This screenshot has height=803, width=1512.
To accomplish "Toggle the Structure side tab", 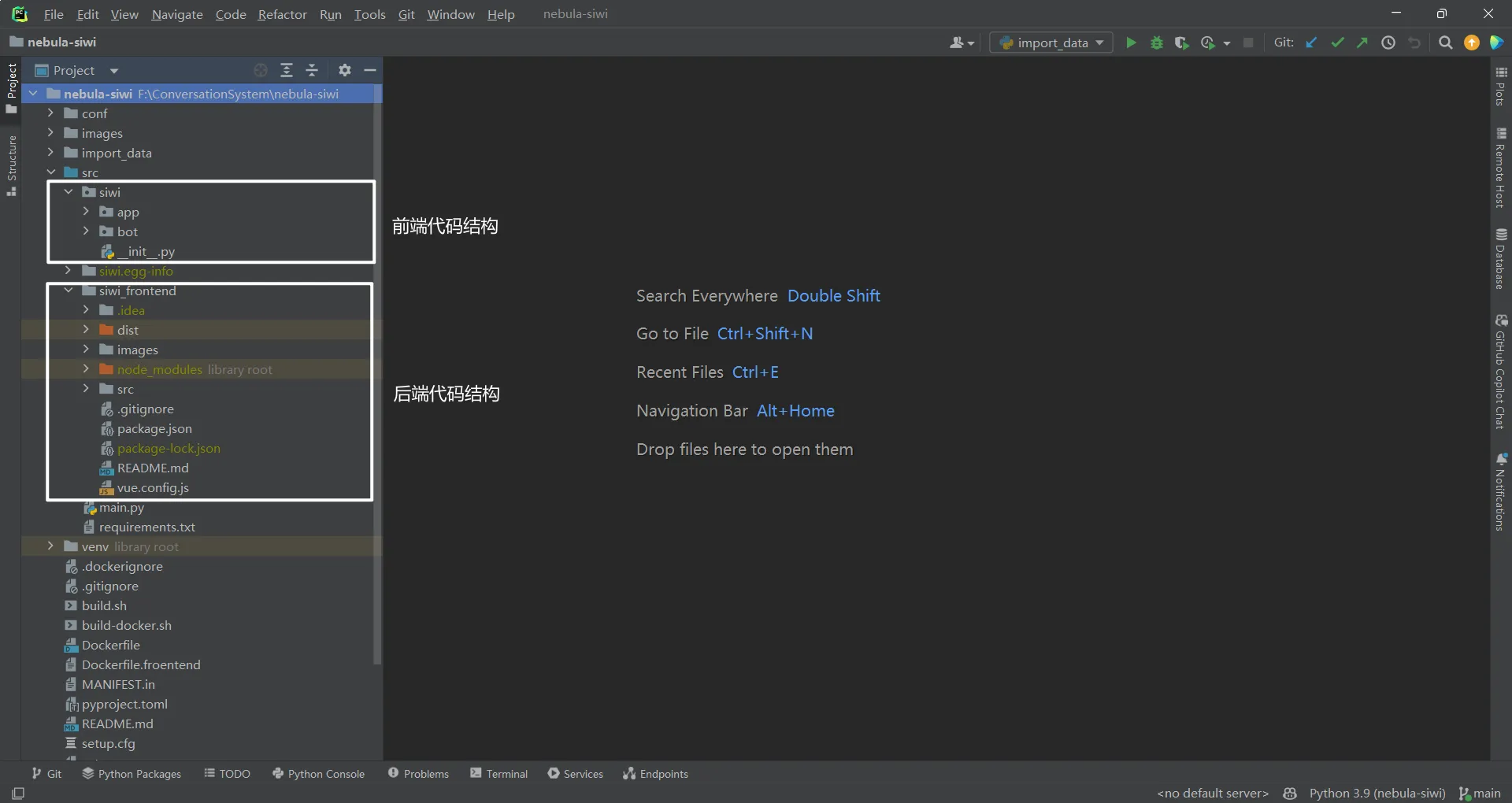I will [11, 165].
